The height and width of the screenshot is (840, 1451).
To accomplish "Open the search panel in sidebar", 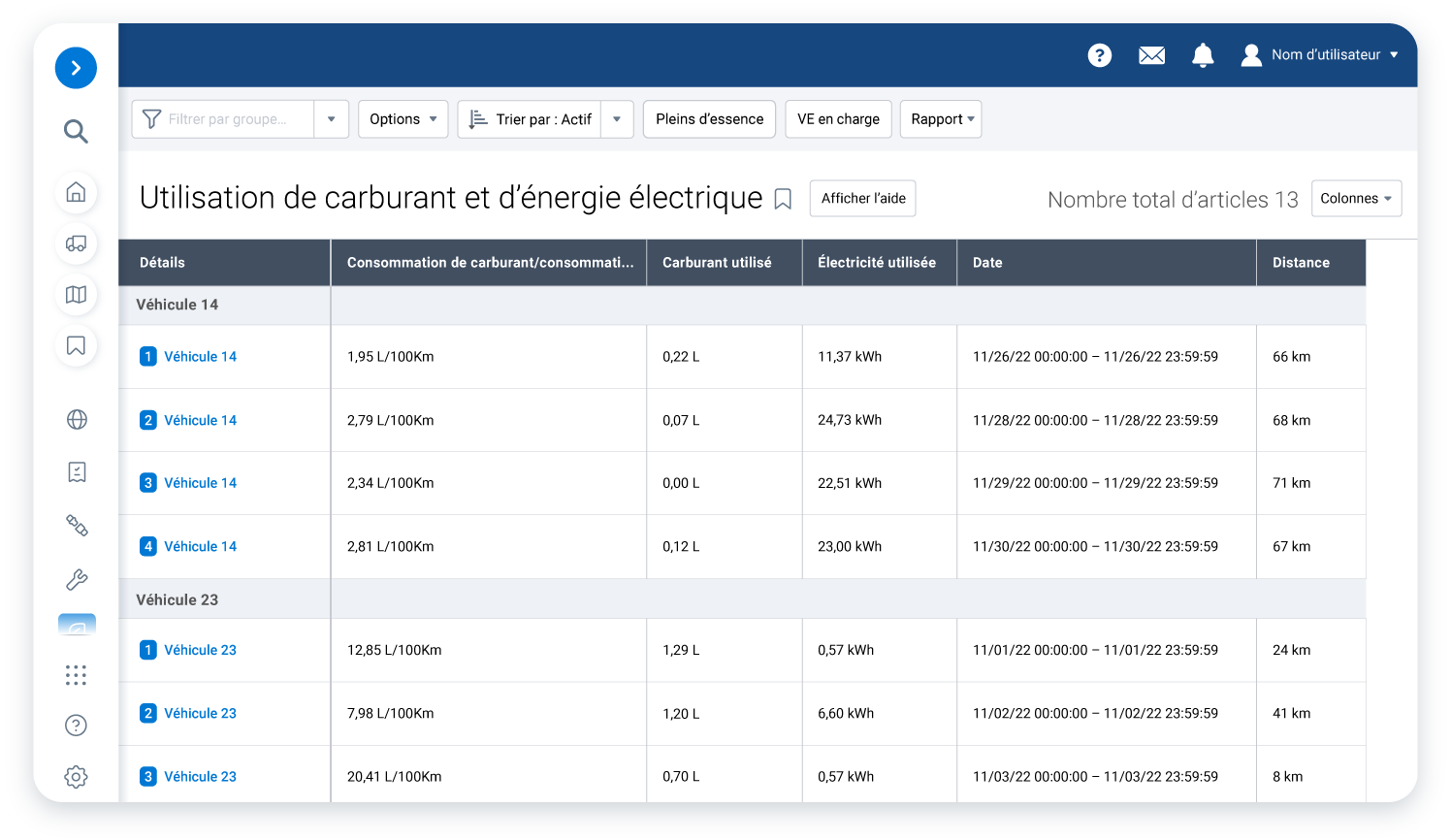I will pyautogui.click(x=76, y=131).
